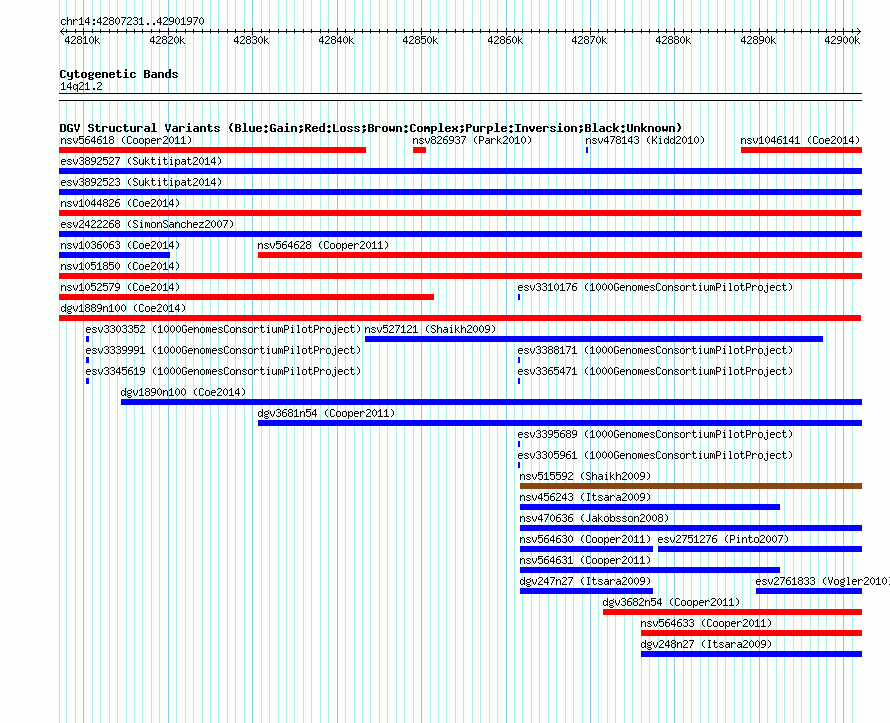Select the nsv564631 (Cooper2011) label
Viewport: 890px width, 723px height.
tap(585, 560)
